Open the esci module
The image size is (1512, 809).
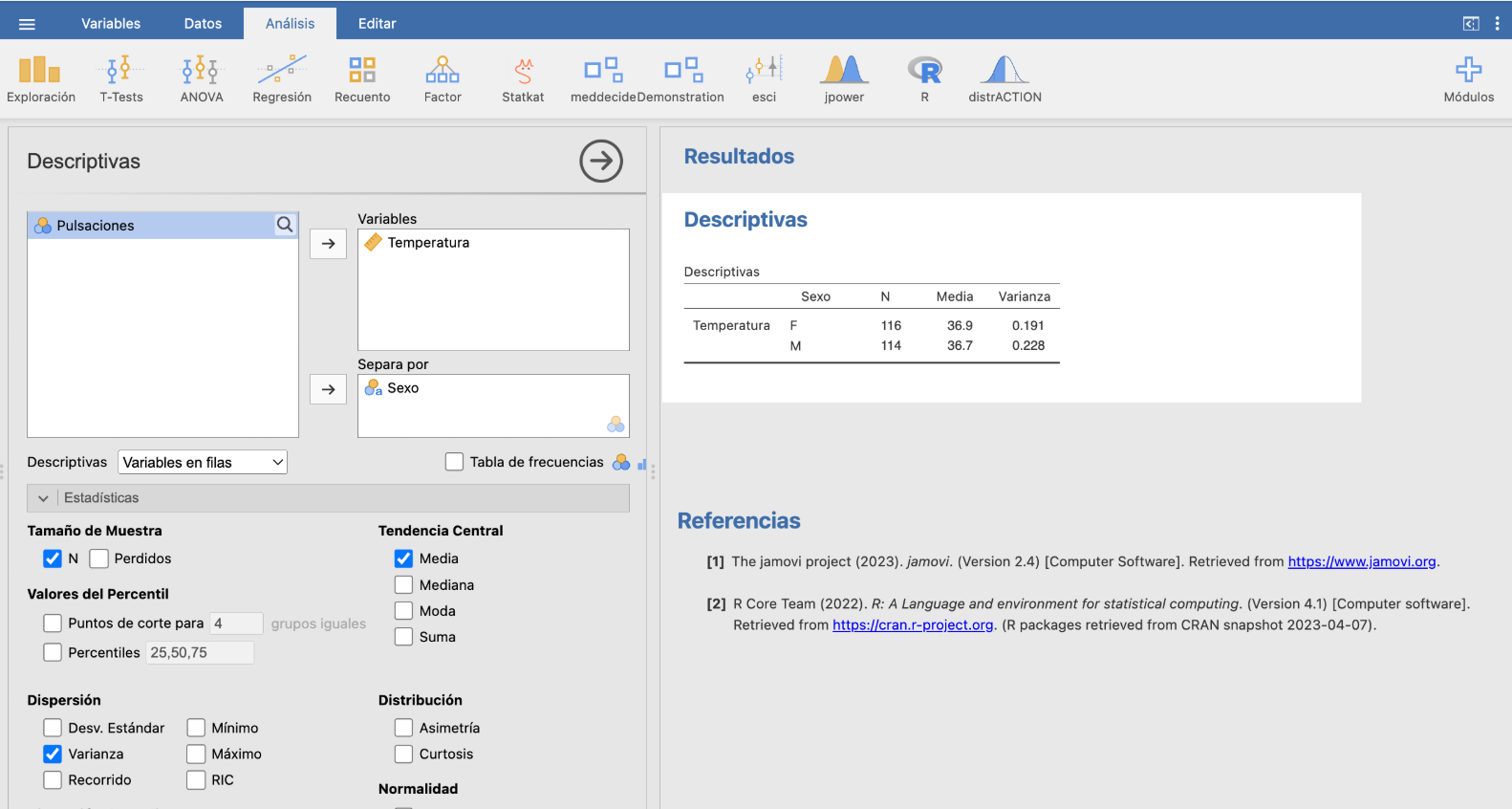point(764,79)
